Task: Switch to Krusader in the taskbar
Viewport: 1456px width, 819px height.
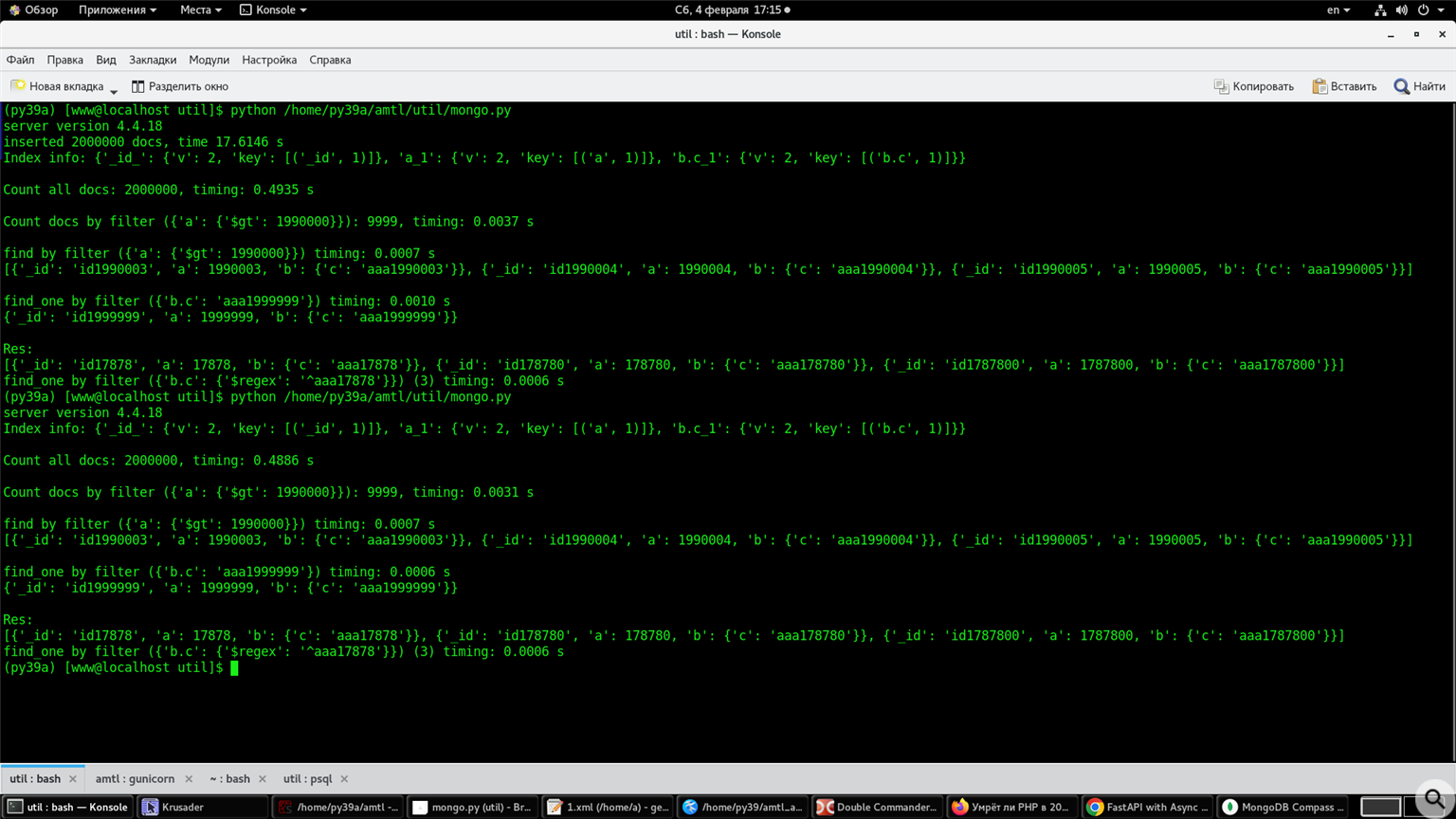Action: (202, 807)
